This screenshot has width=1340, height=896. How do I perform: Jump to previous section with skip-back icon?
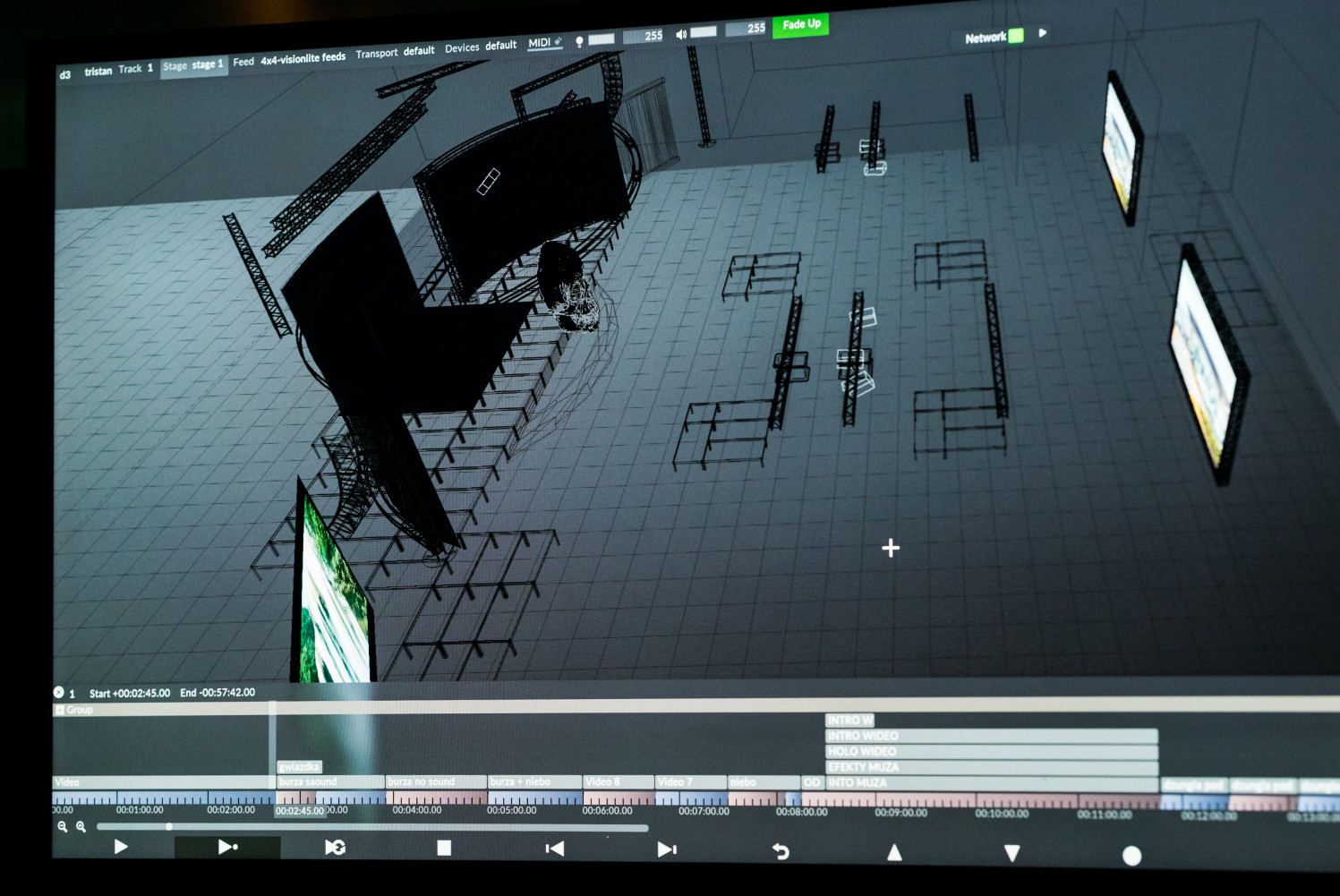pyautogui.click(x=555, y=849)
